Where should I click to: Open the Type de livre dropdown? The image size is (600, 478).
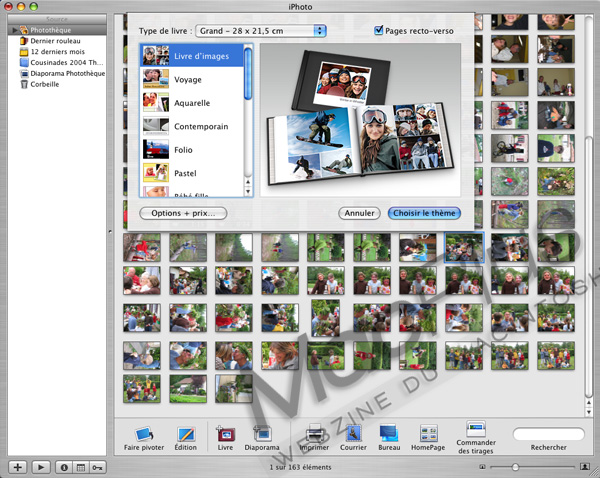pos(261,31)
